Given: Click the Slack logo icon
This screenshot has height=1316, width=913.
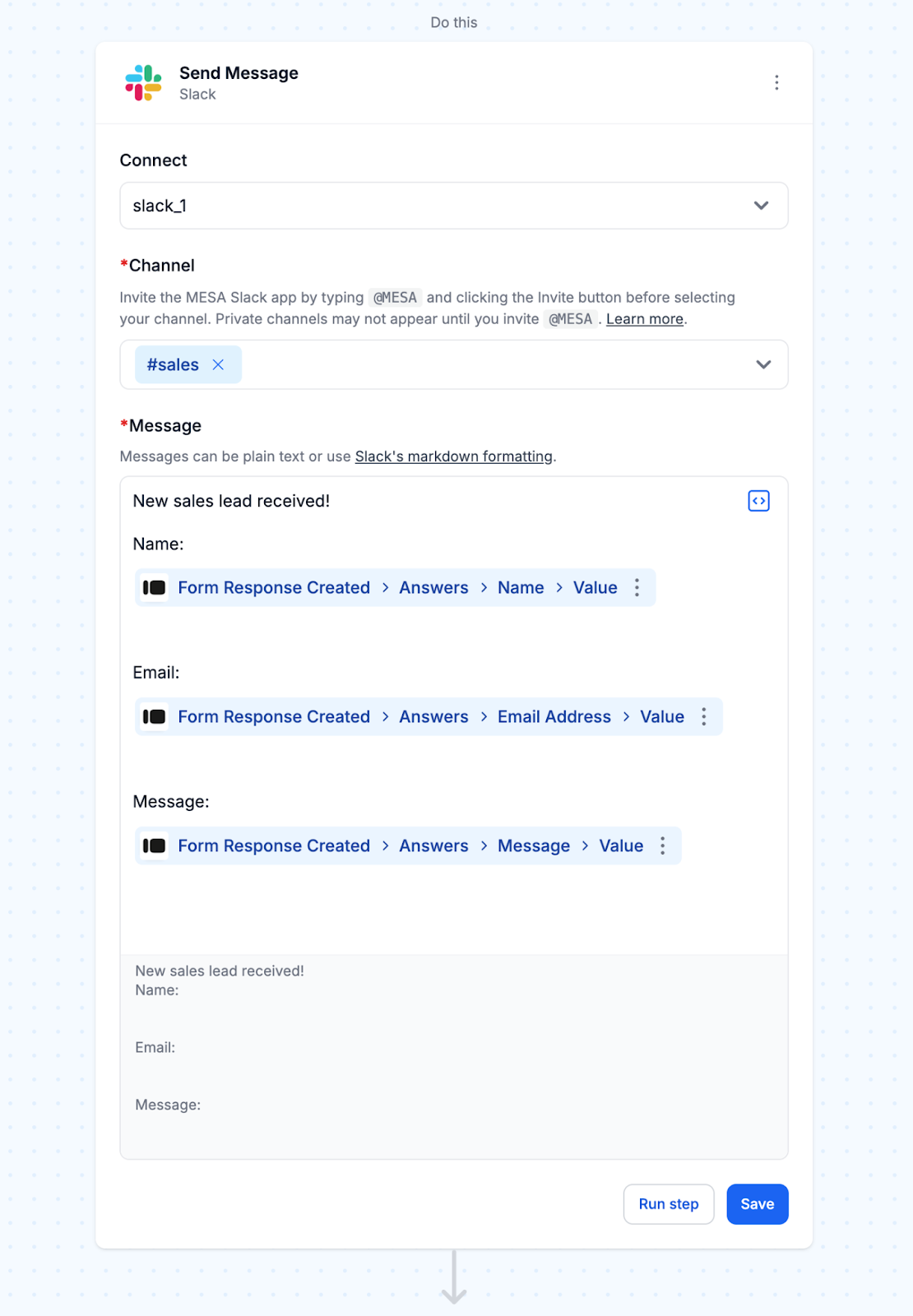Looking at the screenshot, I should click(x=143, y=83).
